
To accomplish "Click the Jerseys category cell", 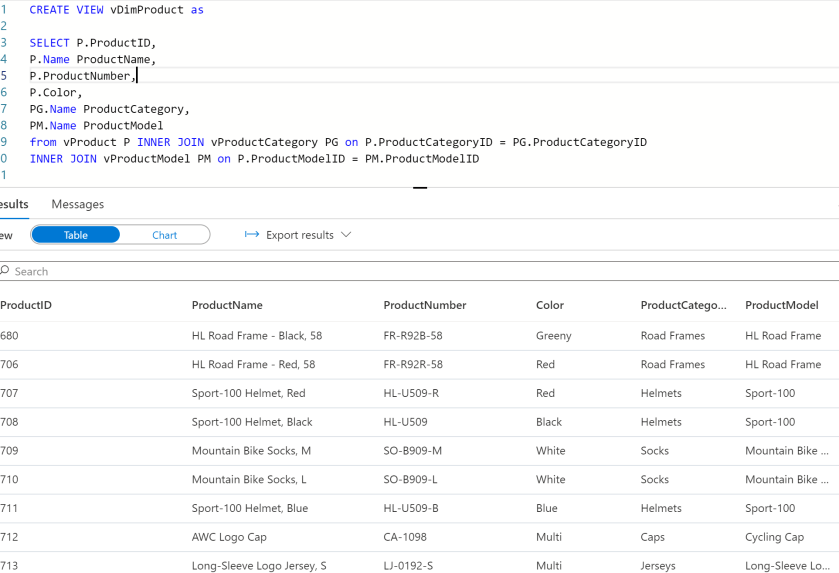I will (x=658, y=566).
